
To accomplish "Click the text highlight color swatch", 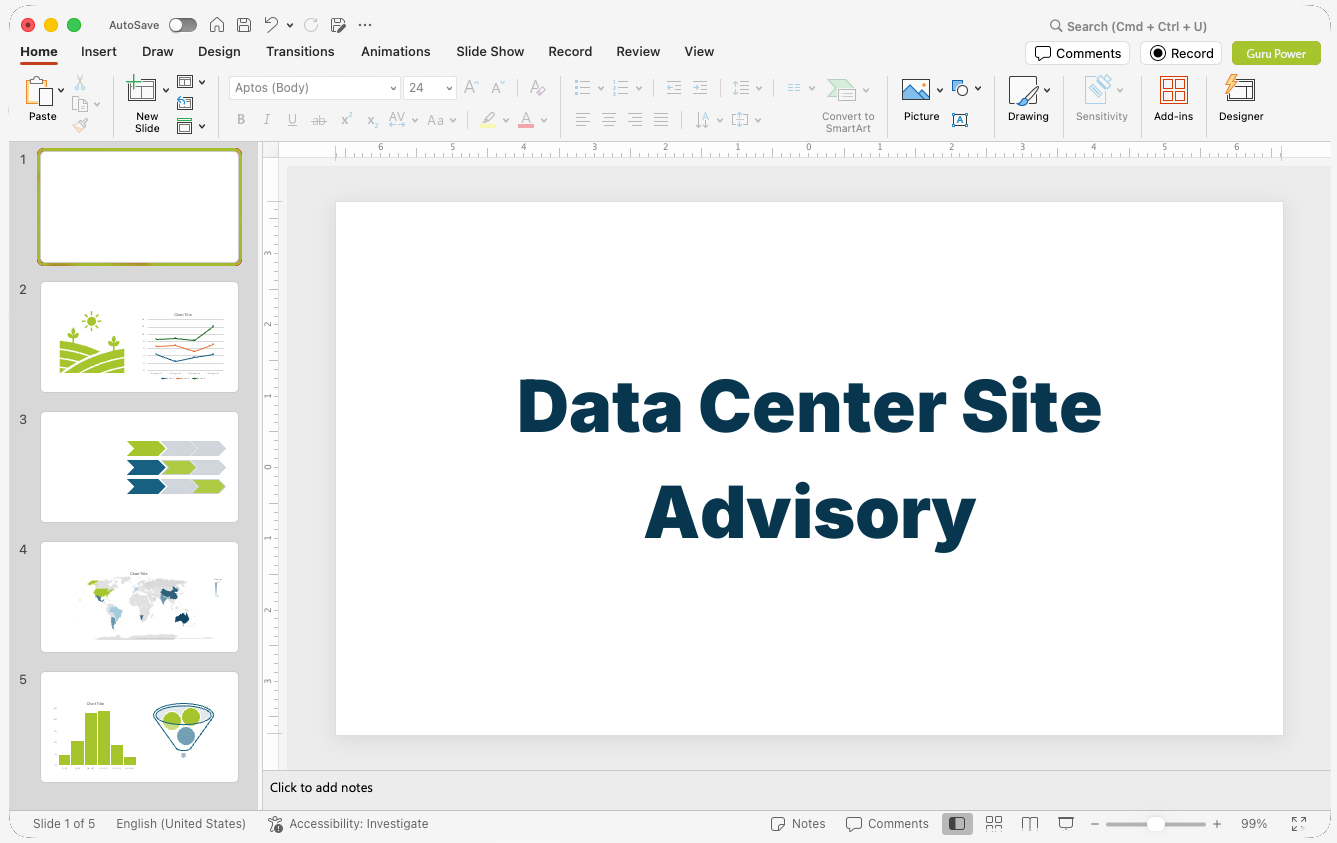I will click(x=488, y=120).
